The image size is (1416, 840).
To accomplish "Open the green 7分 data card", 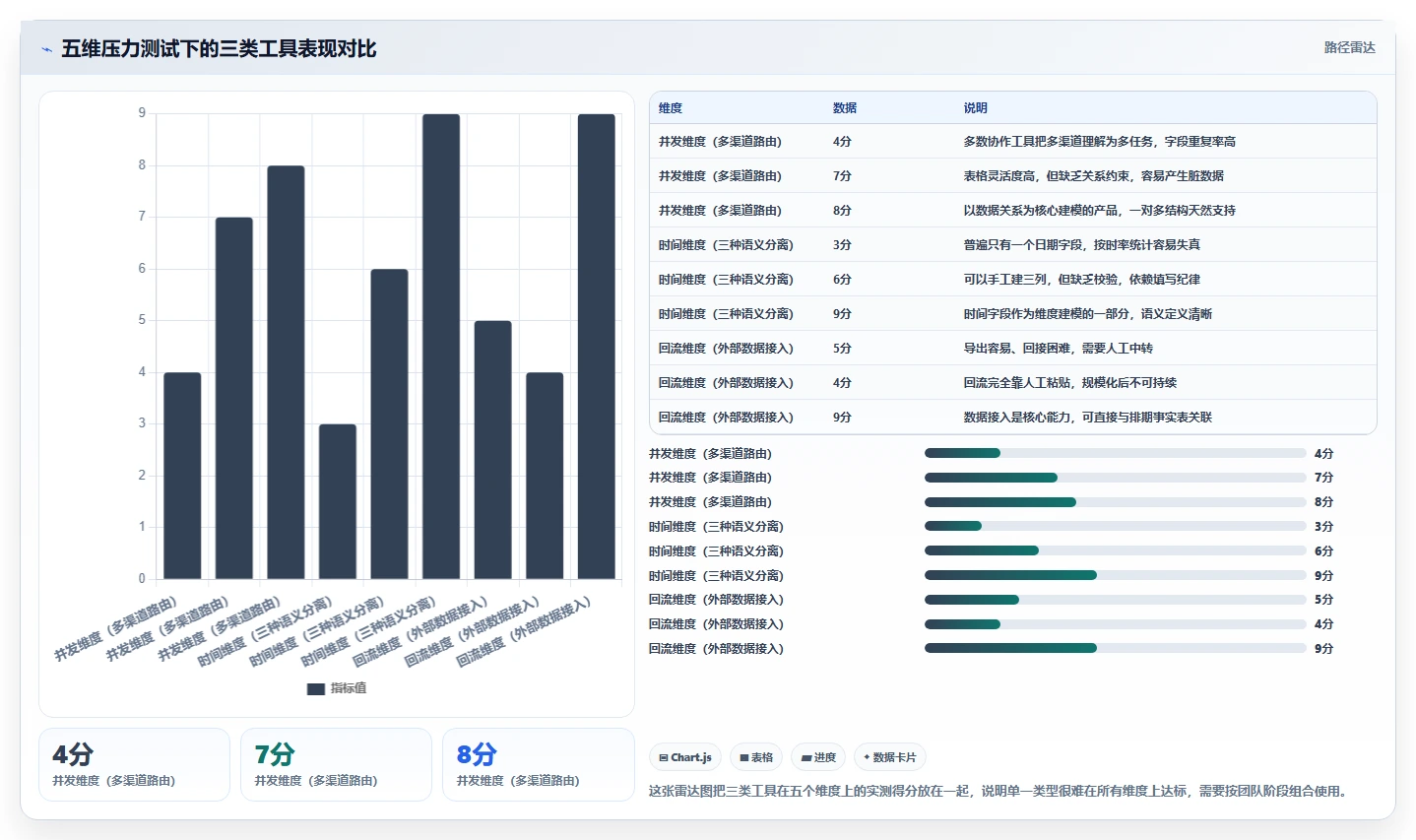I will (336, 765).
